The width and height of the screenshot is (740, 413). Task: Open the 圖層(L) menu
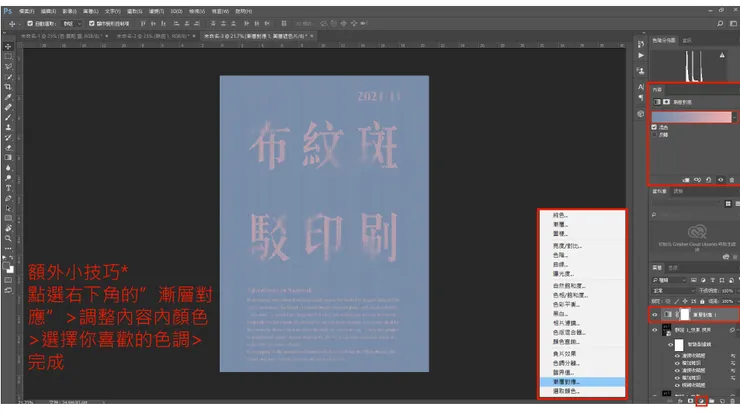point(91,11)
